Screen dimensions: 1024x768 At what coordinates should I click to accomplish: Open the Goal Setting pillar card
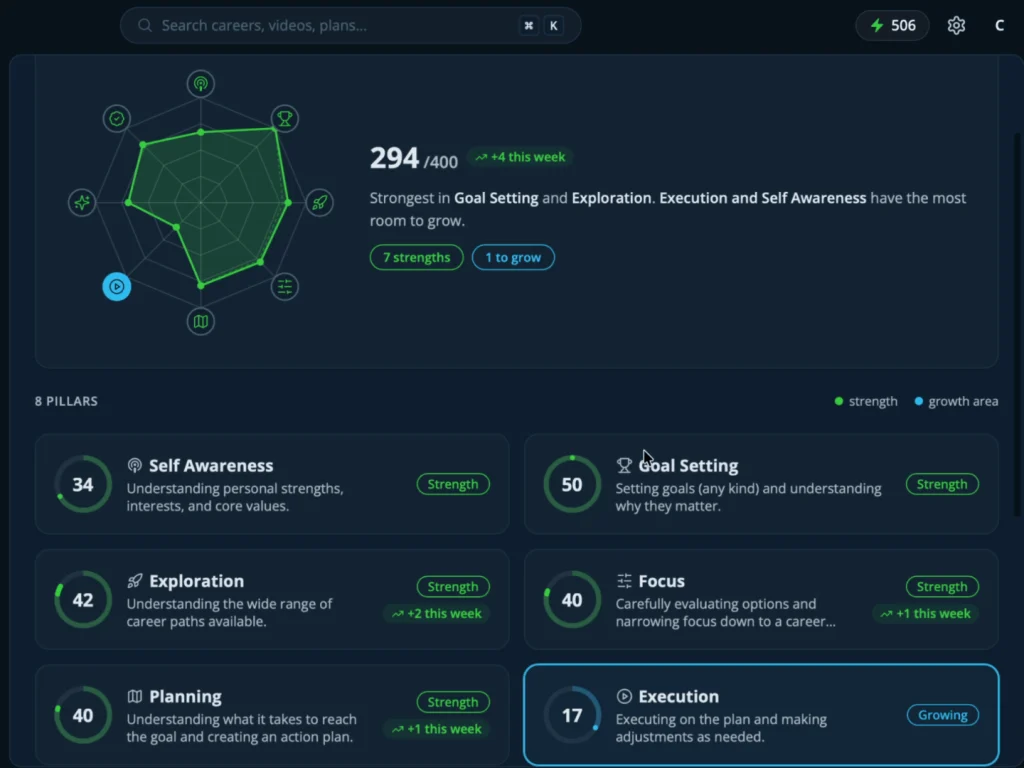761,484
